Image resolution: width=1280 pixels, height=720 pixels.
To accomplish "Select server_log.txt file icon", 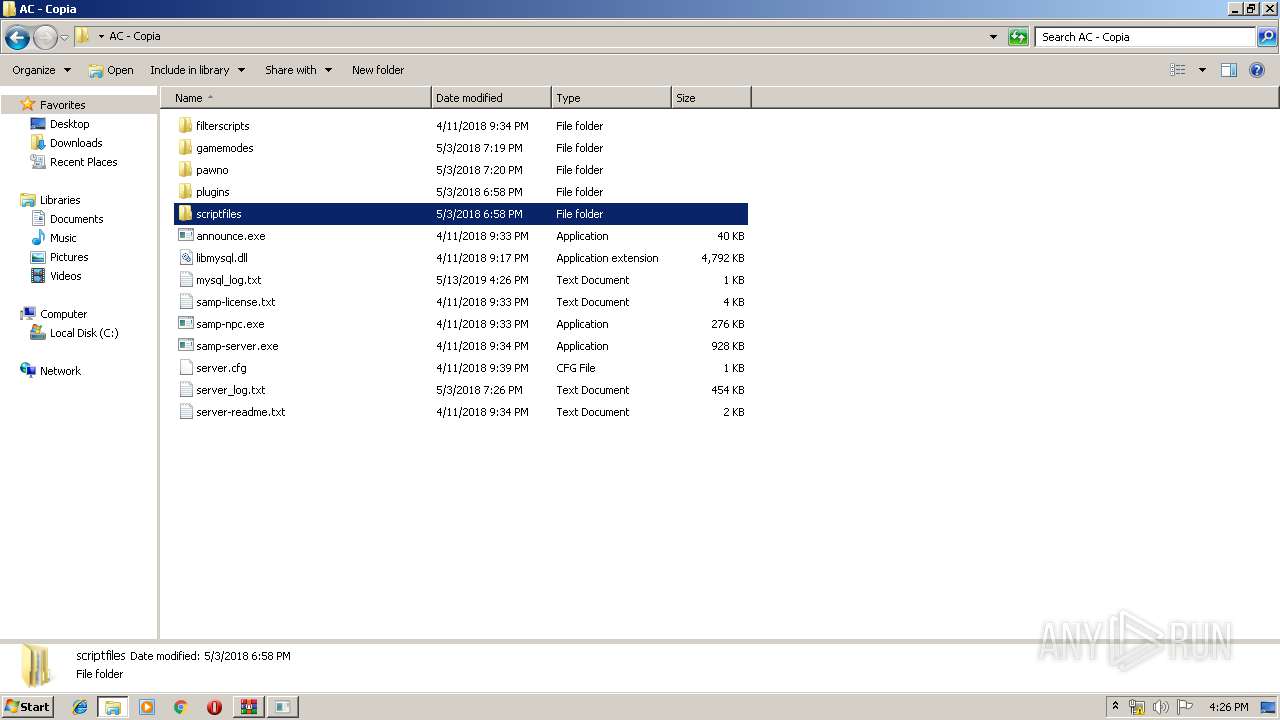I will point(185,390).
